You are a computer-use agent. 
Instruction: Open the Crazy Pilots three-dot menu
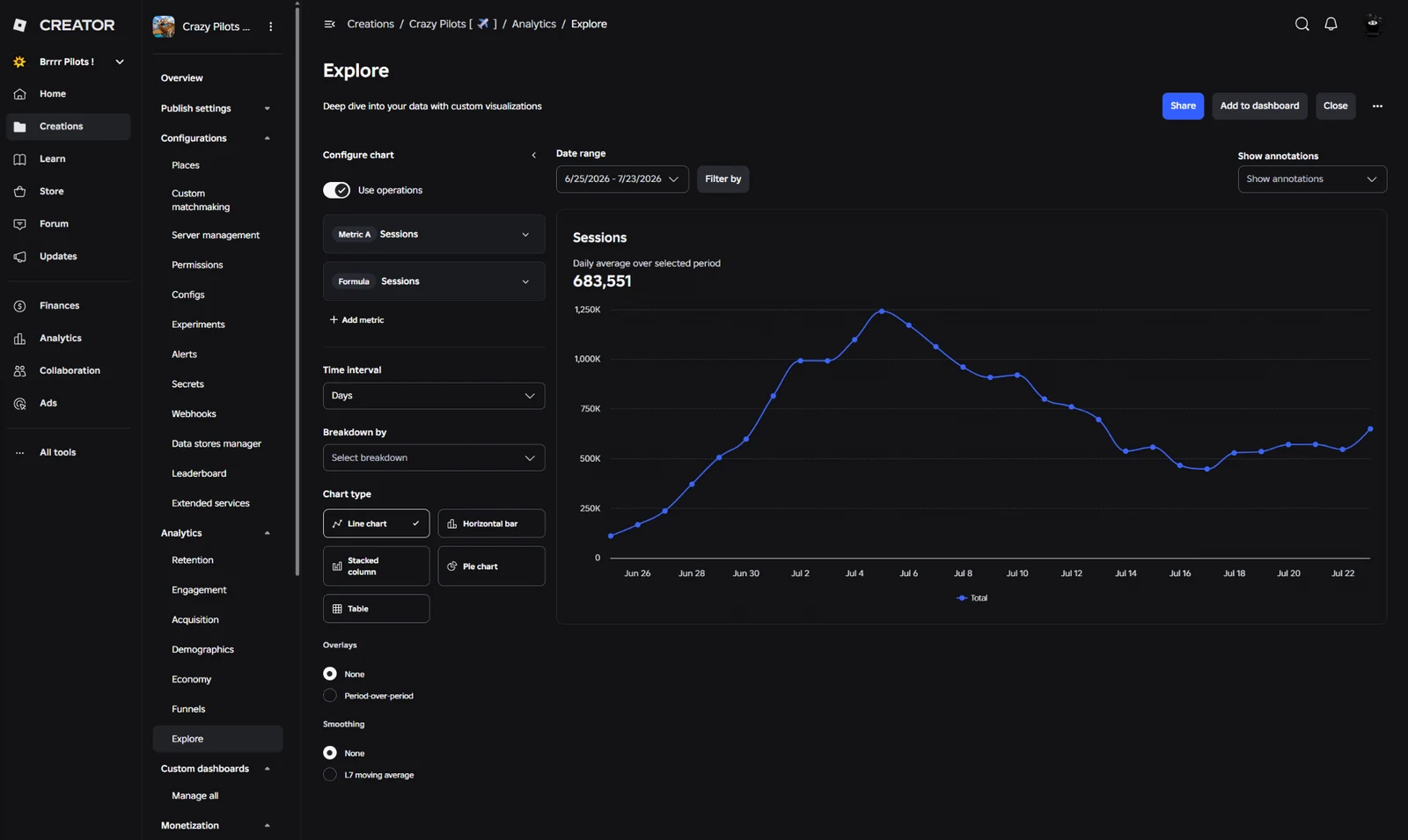tap(271, 26)
